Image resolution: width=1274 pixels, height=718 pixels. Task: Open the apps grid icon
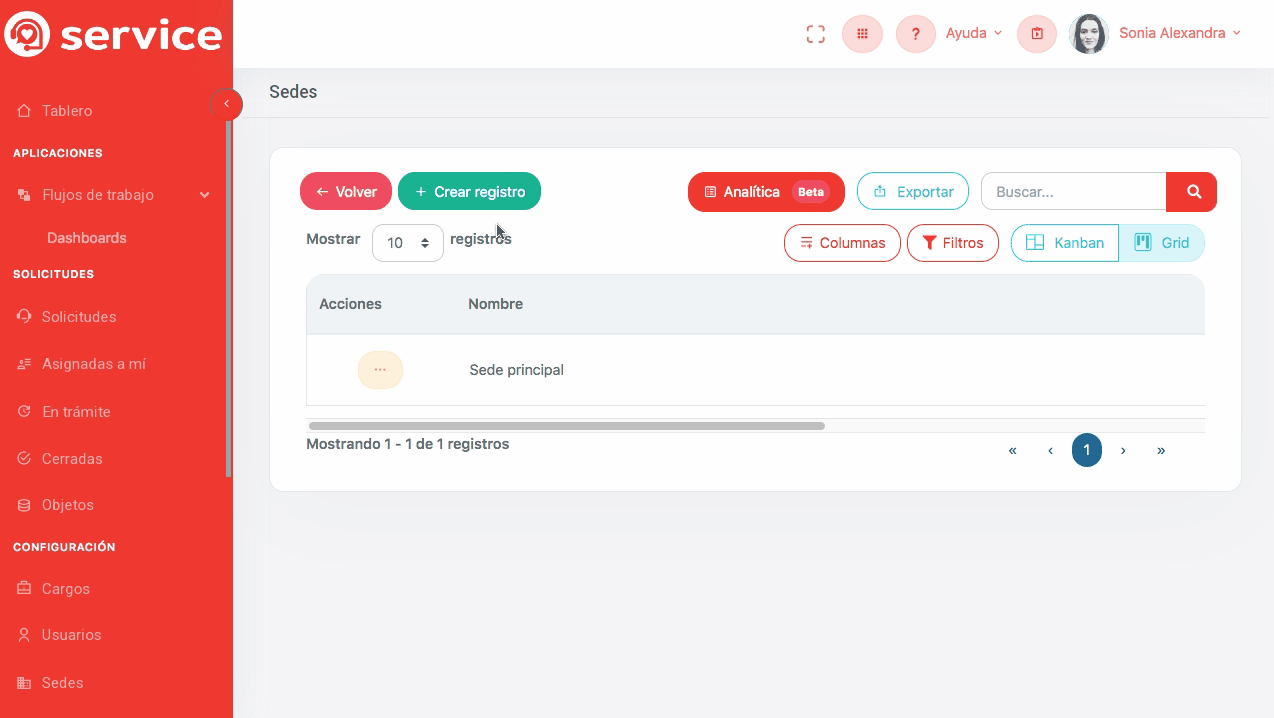coord(862,34)
